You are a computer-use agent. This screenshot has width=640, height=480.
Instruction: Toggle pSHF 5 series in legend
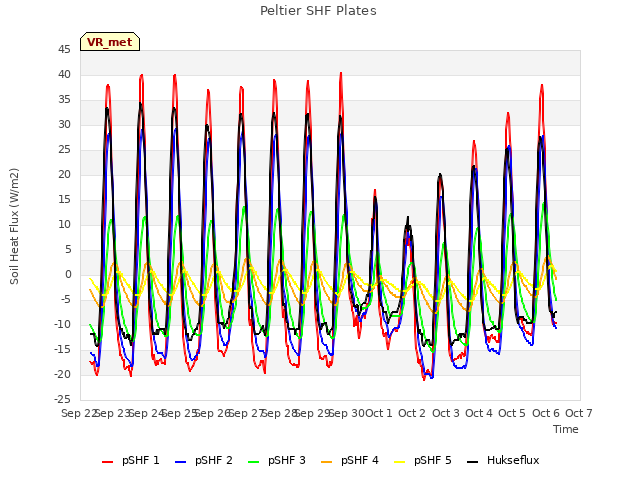tap(423, 460)
